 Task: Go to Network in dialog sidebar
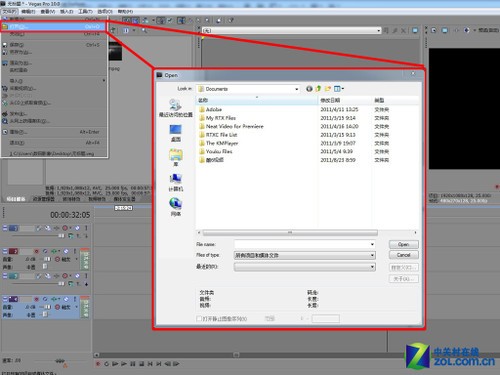click(x=175, y=207)
